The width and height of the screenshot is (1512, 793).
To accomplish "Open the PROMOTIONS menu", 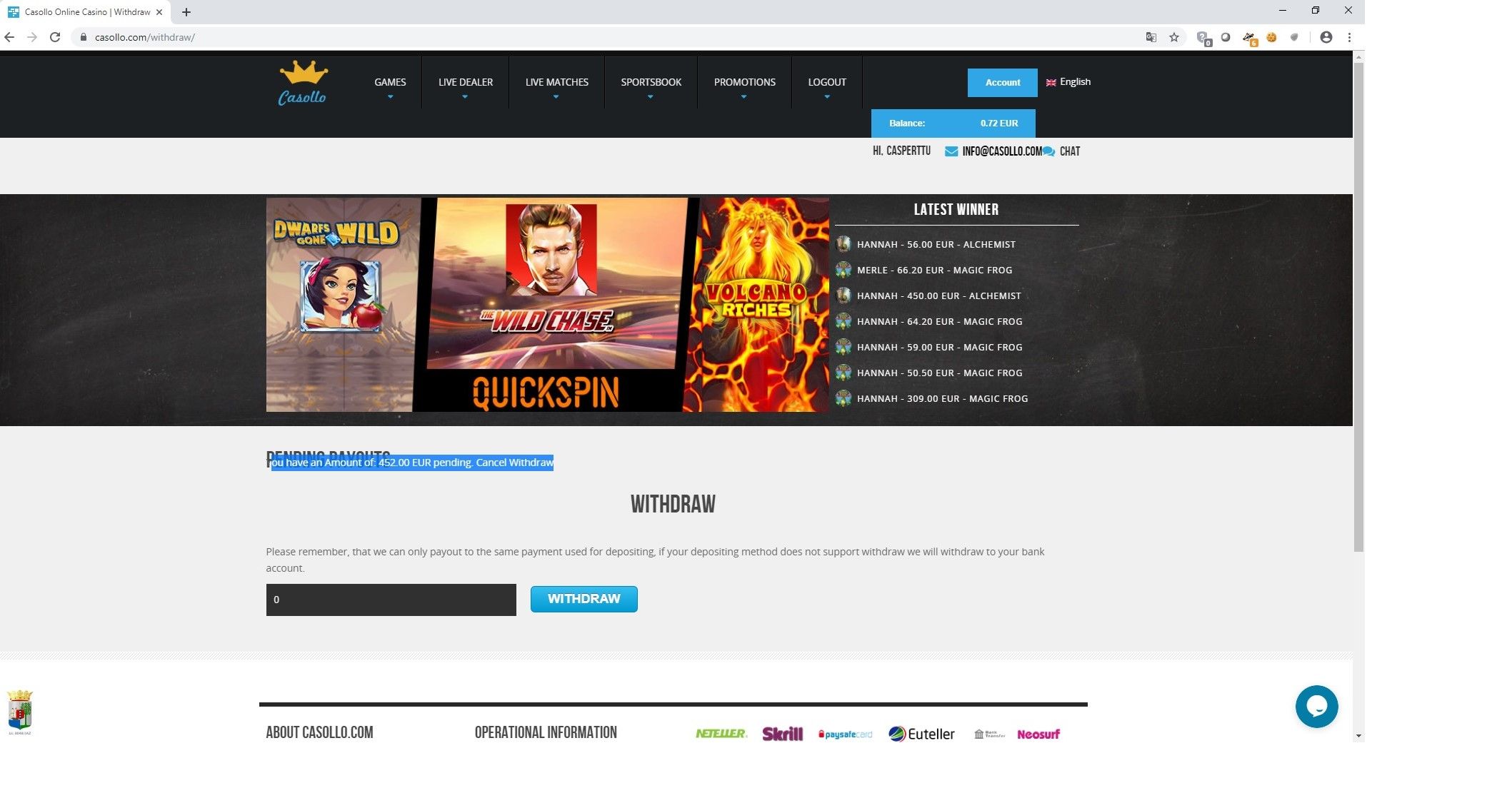I will click(744, 83).
